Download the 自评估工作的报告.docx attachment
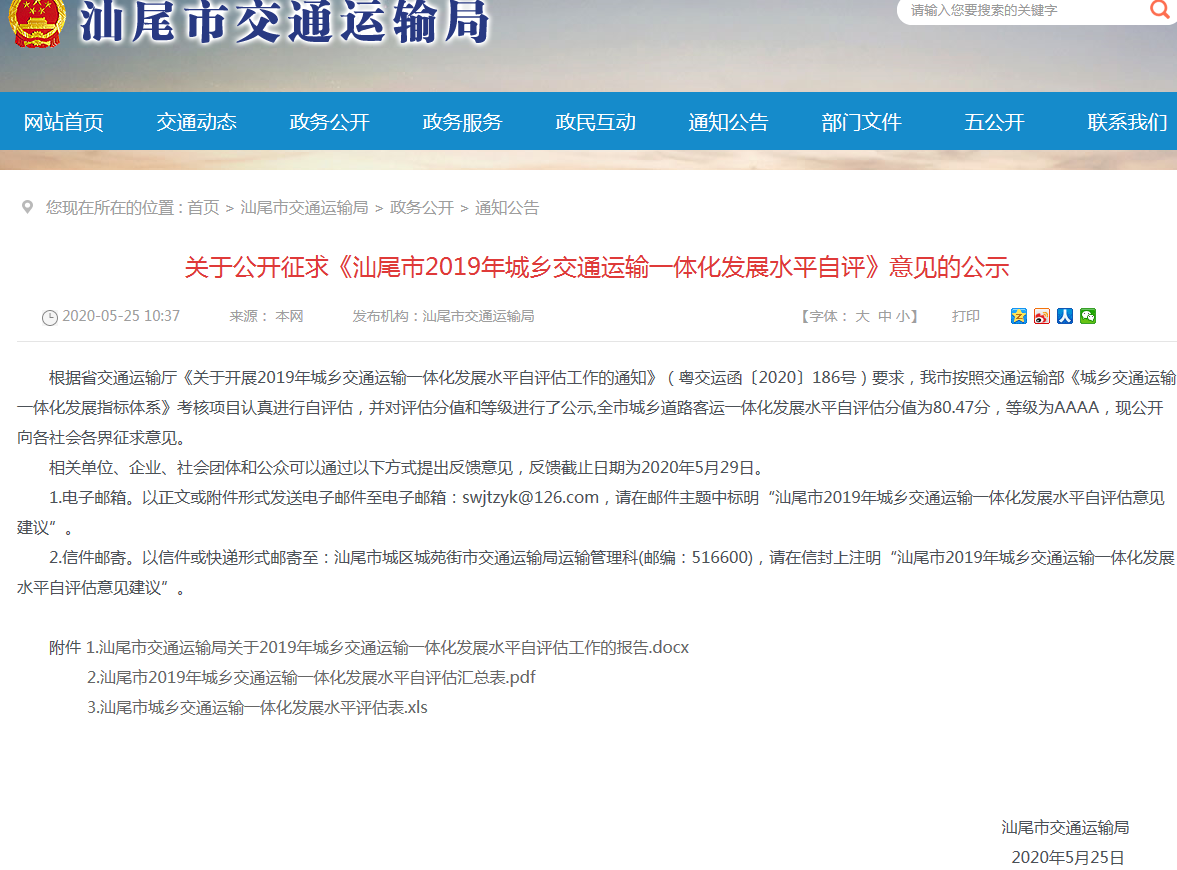 388,647
